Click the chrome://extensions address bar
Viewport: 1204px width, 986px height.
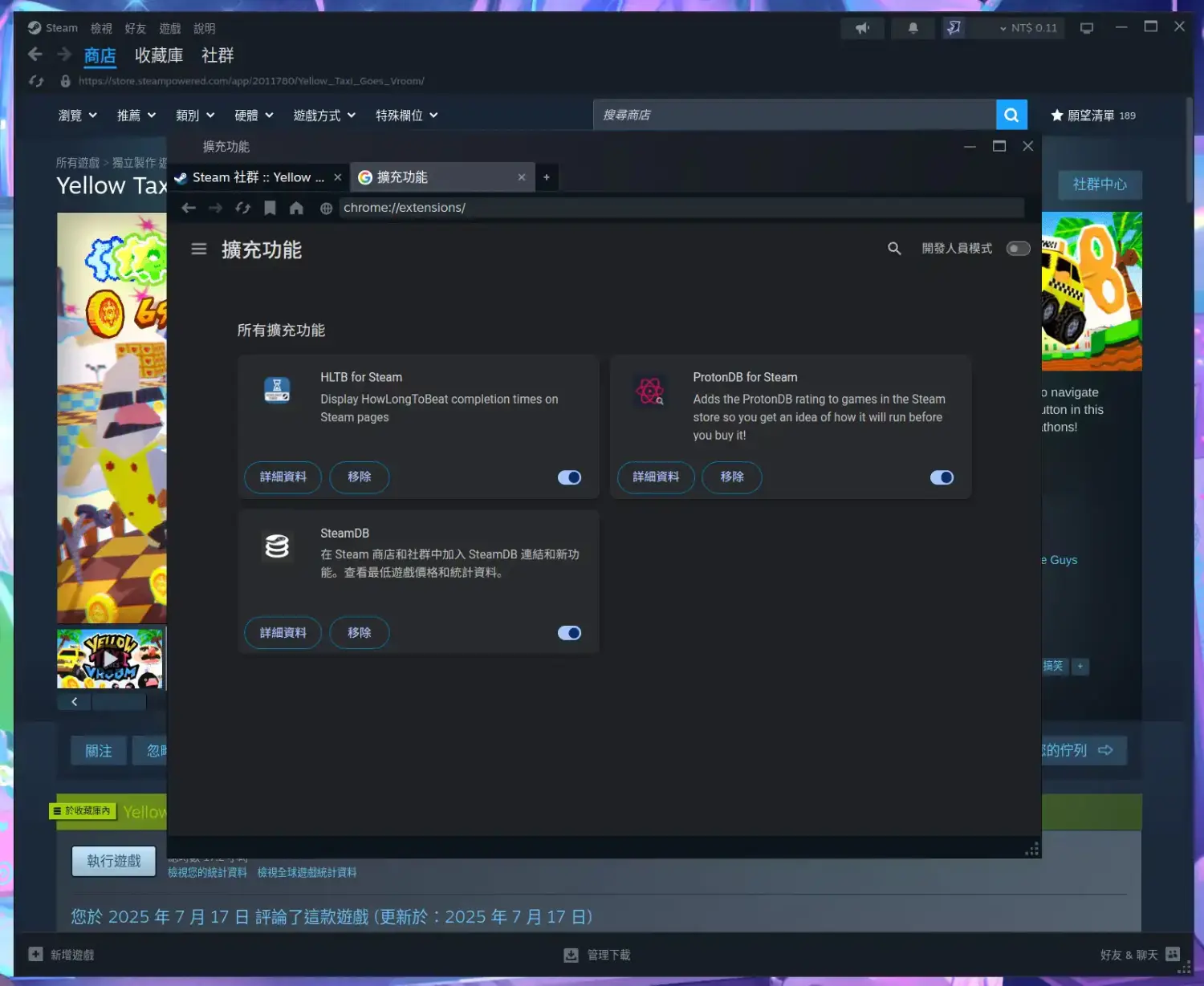pyautogui.click(x=681, y=208)
